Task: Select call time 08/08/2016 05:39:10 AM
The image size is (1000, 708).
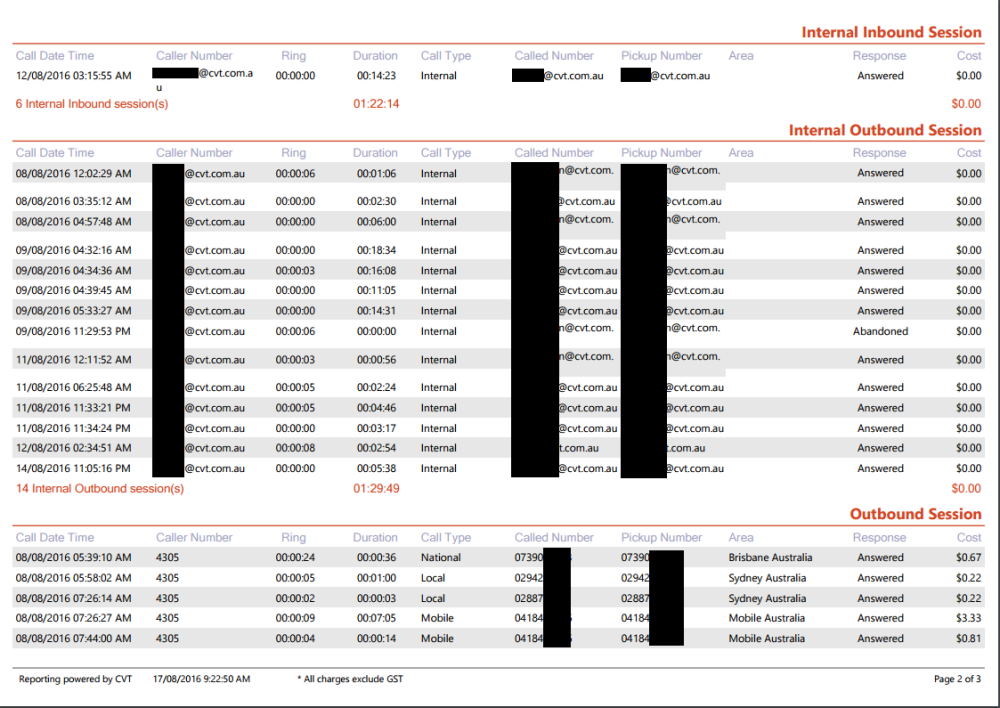Action: [73, 557]
